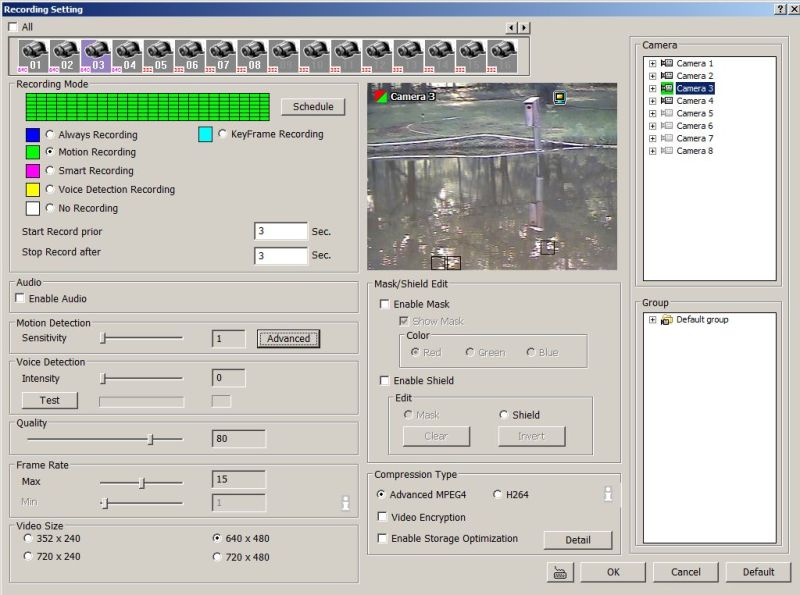Click the Quality slider handle

151,439
